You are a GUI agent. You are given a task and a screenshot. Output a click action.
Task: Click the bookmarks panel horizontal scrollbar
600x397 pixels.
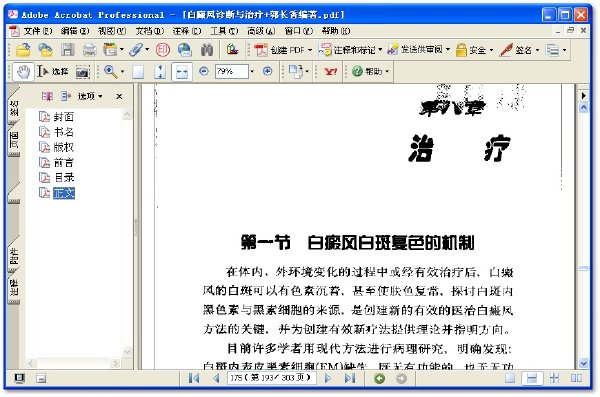[73, 363]
